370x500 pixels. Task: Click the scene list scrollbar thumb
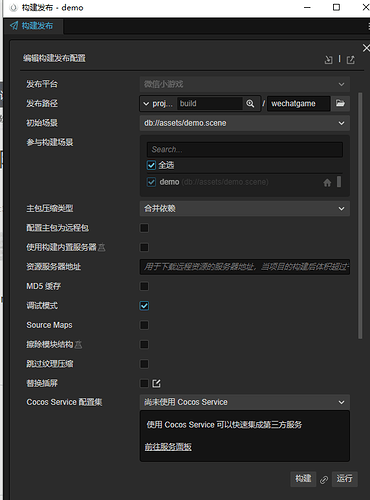(339, 182)
